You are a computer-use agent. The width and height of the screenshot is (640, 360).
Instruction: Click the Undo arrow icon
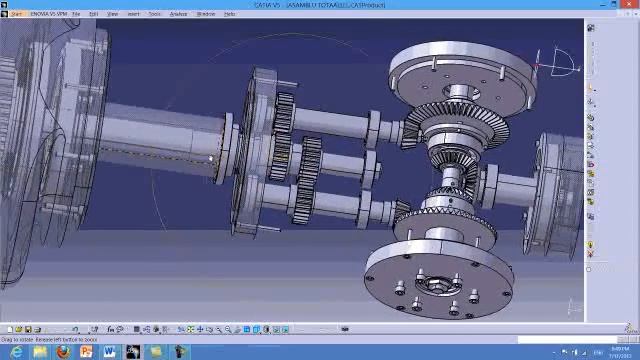point(75,329)
